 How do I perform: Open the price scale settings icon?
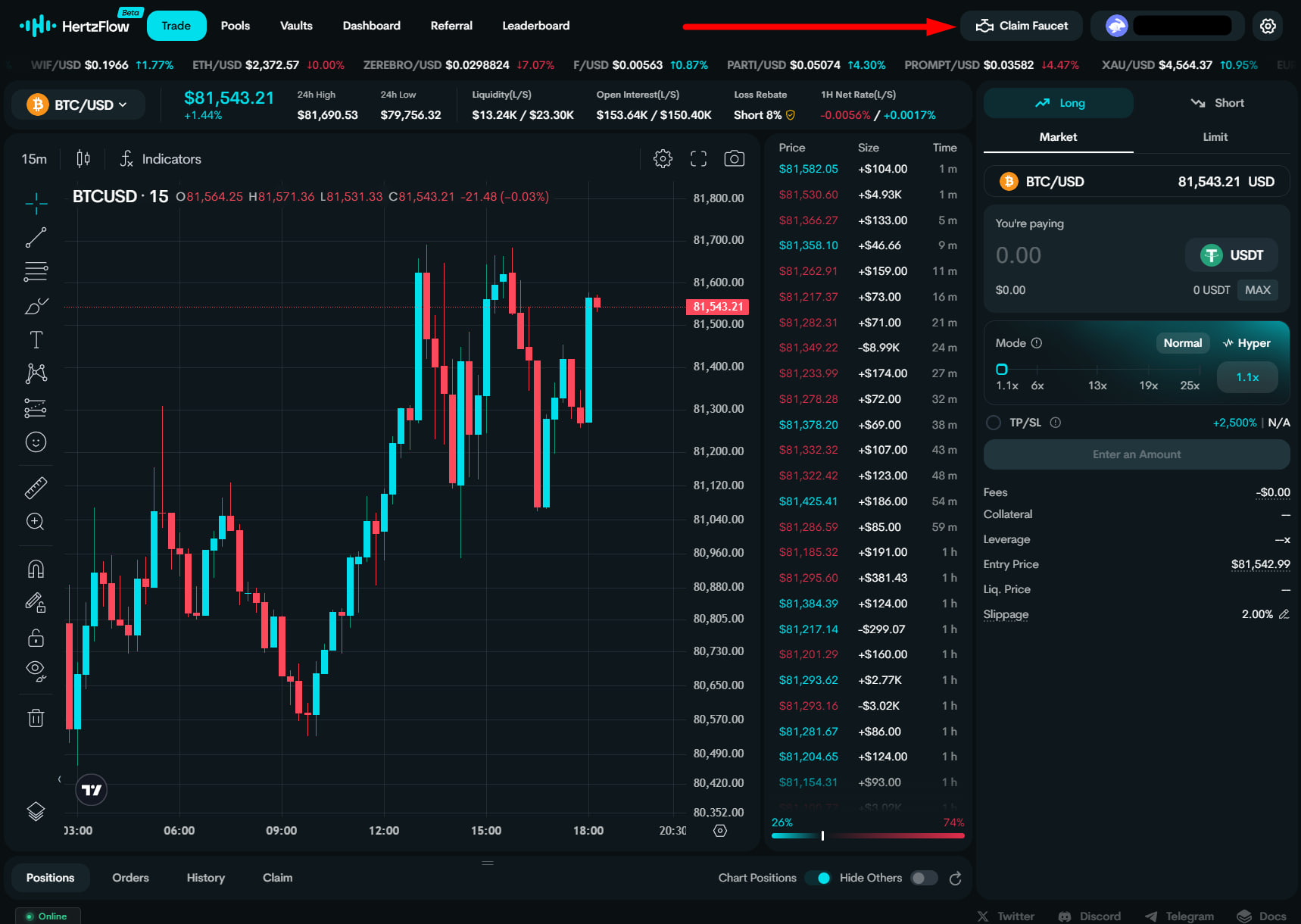pyautogui.click(x=720, y=831)
